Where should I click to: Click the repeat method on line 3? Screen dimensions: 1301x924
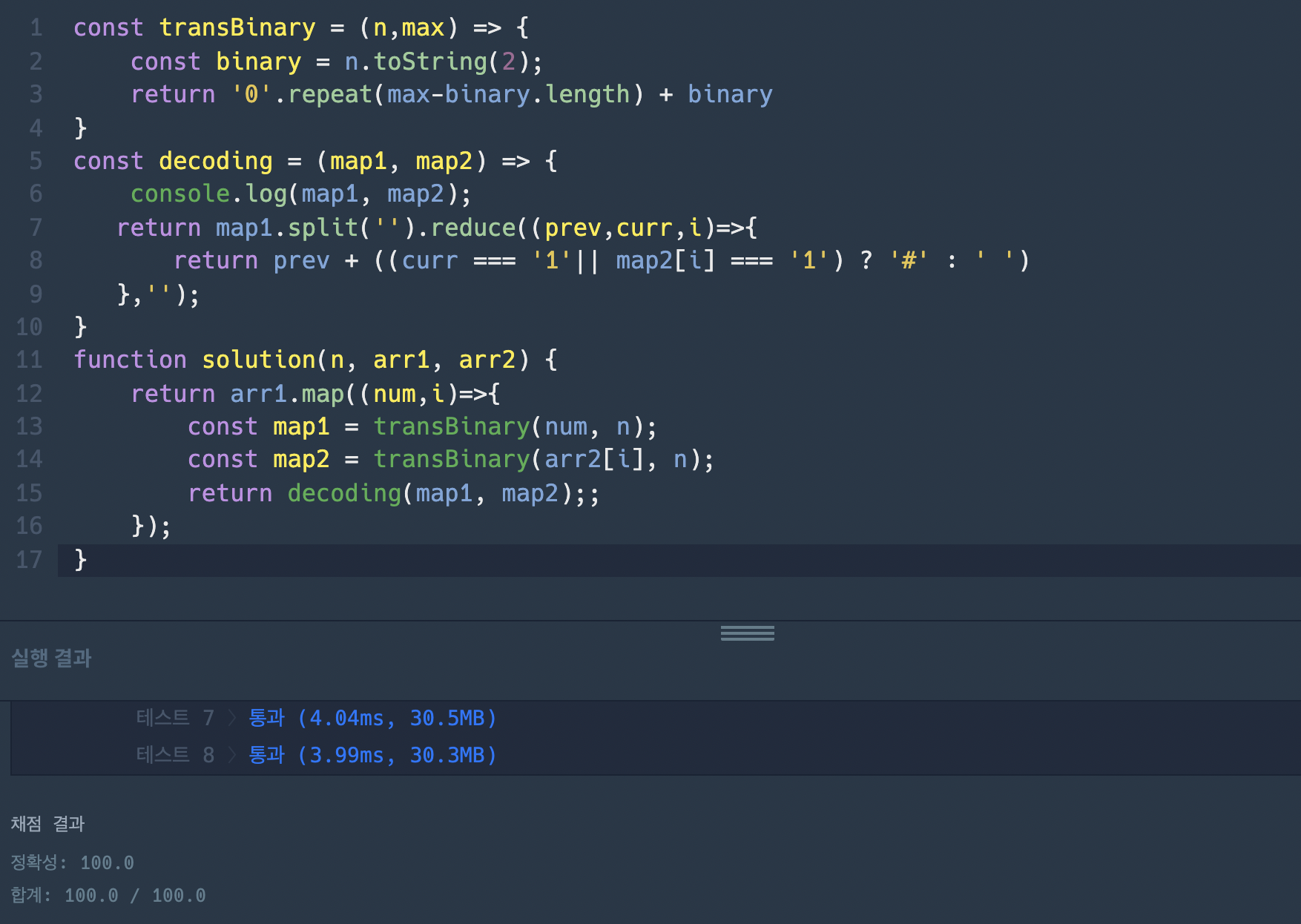coord(329,94)
